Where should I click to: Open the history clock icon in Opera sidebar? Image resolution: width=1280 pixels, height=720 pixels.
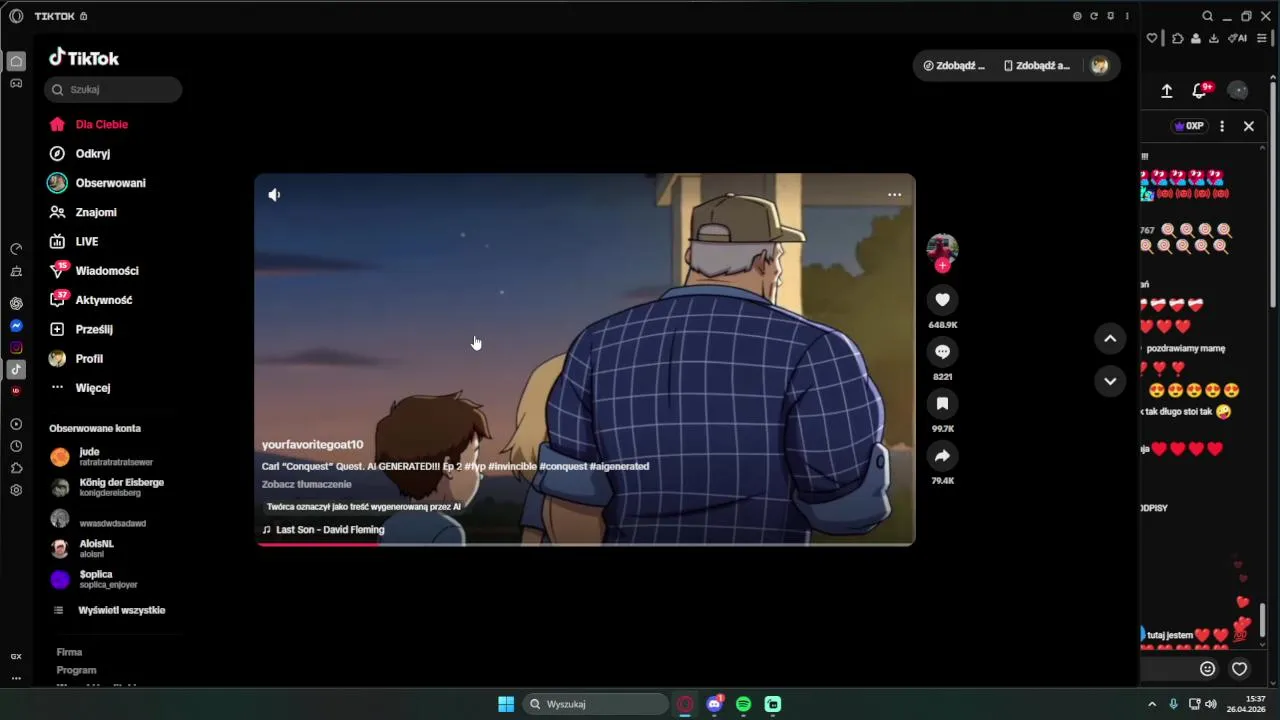click(16, 446)
